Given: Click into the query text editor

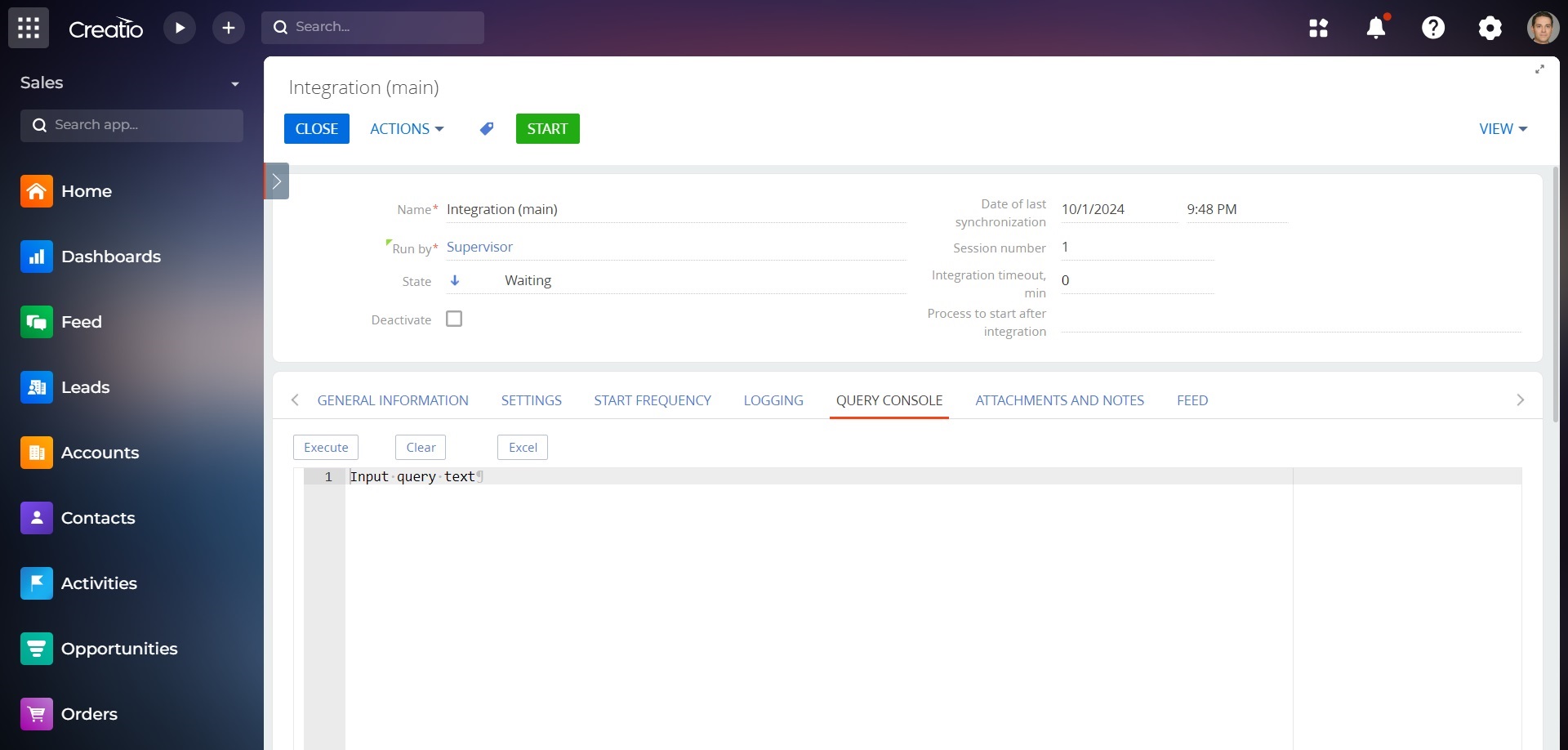Looking at the screenshot, I should 817,572.
